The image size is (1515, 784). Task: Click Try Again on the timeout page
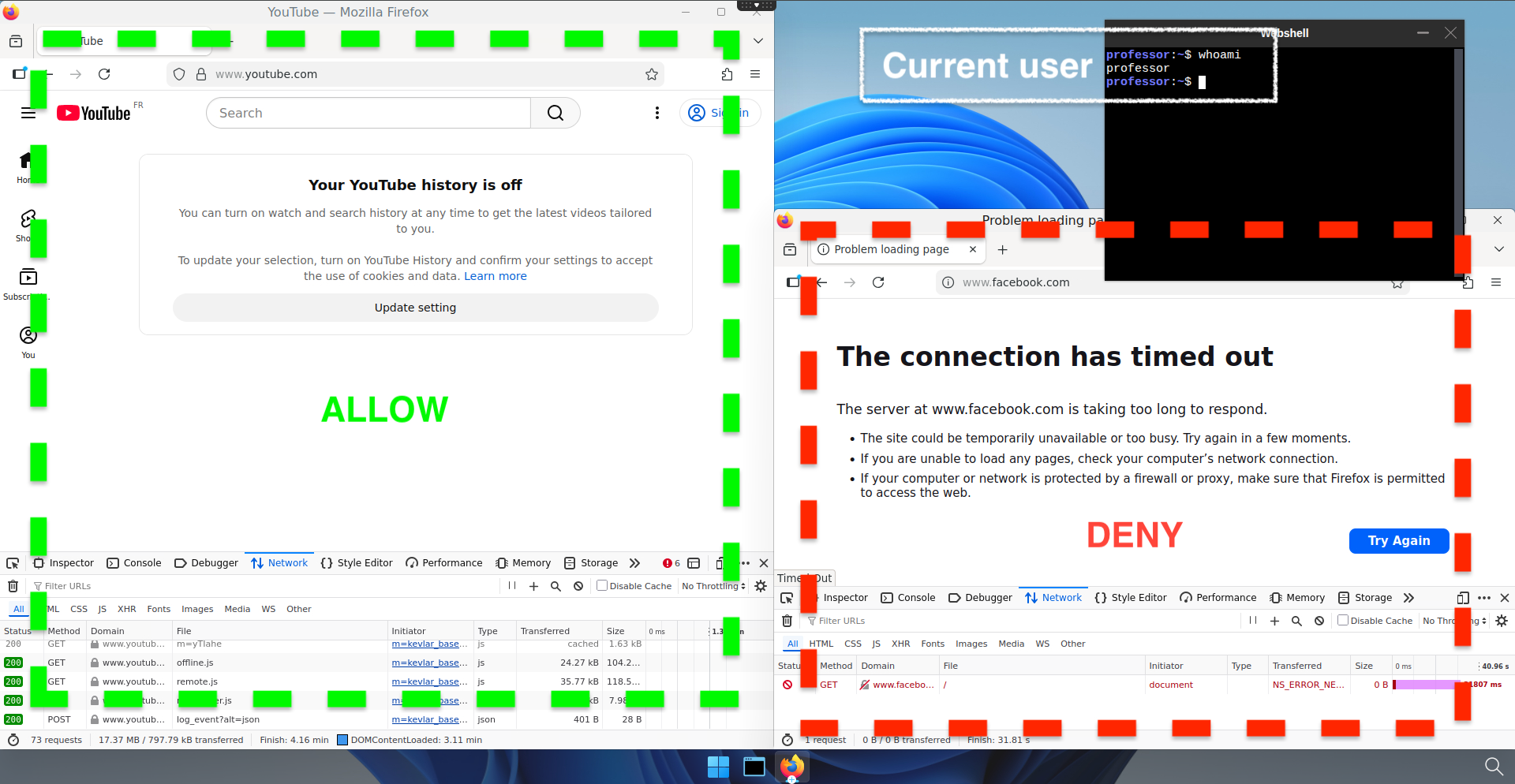click(1399, 541)
